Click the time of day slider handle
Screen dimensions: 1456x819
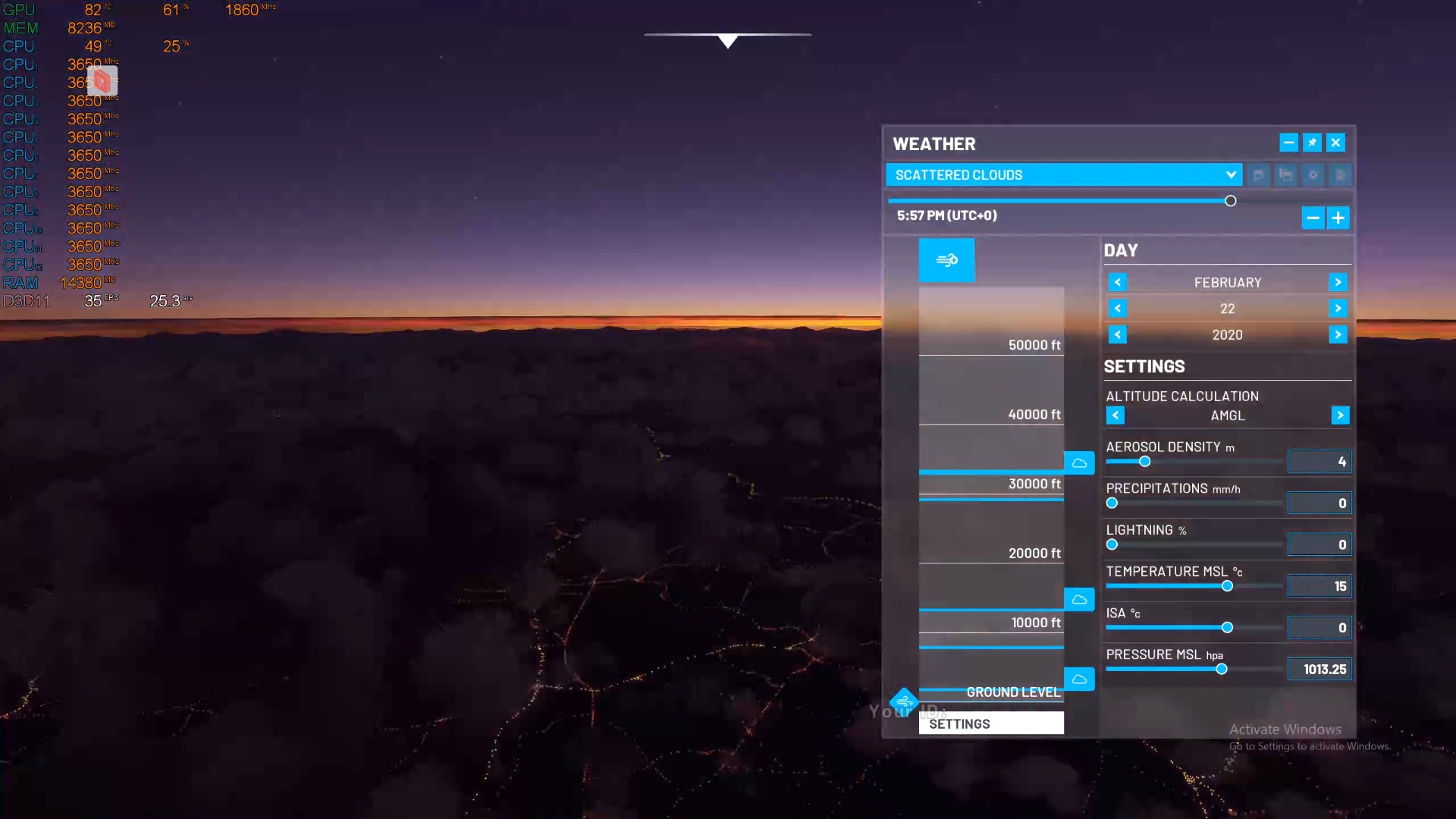(x=1230, y=201)
